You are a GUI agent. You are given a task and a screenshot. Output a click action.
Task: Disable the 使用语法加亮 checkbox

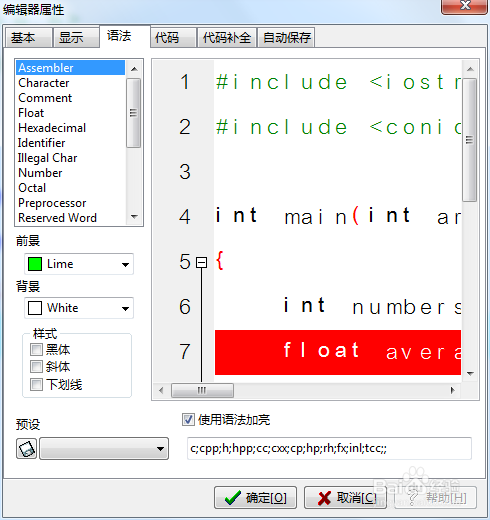(x=188, y=420)
